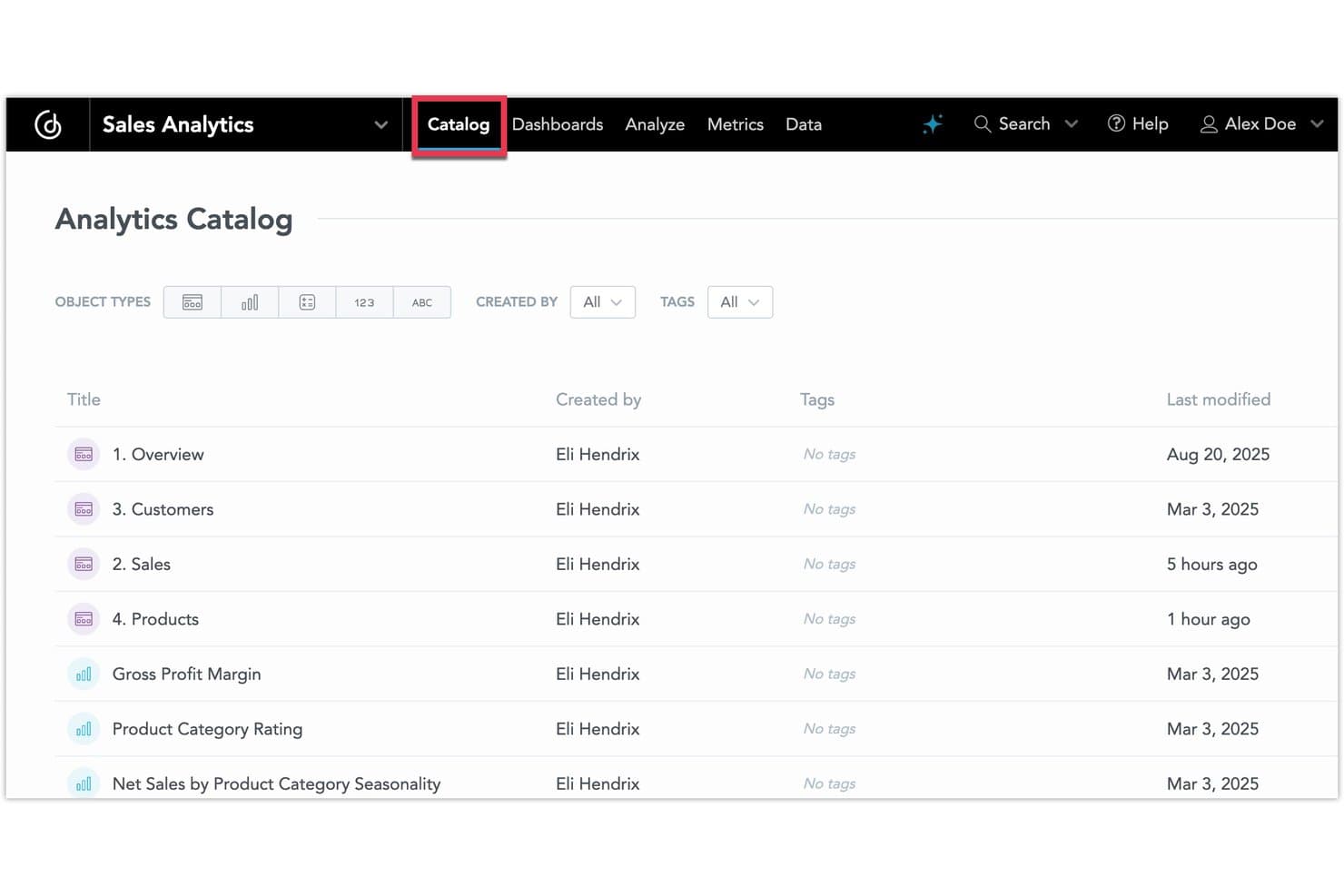1344x896 pixels.
Task: Click 'Aug 20, 2025' date cell
Action: pos(1219,454)
